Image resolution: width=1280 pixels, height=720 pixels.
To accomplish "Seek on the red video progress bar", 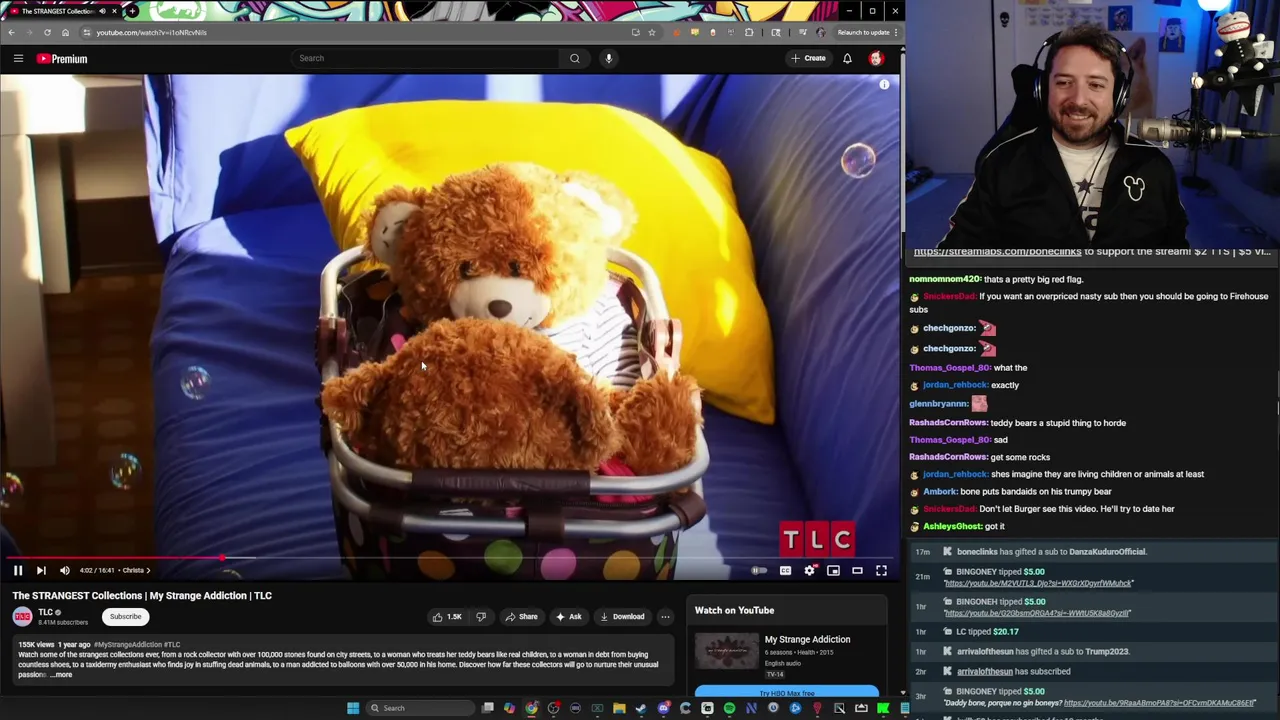I will [450, 558].
